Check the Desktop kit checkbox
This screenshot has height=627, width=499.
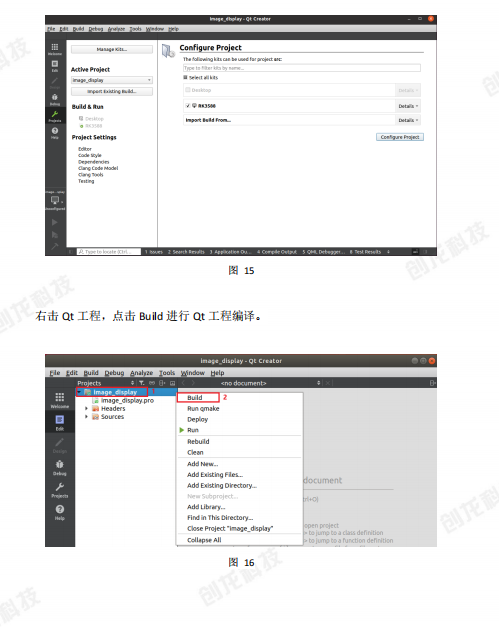pyautogui.click(x=188, y=90)
